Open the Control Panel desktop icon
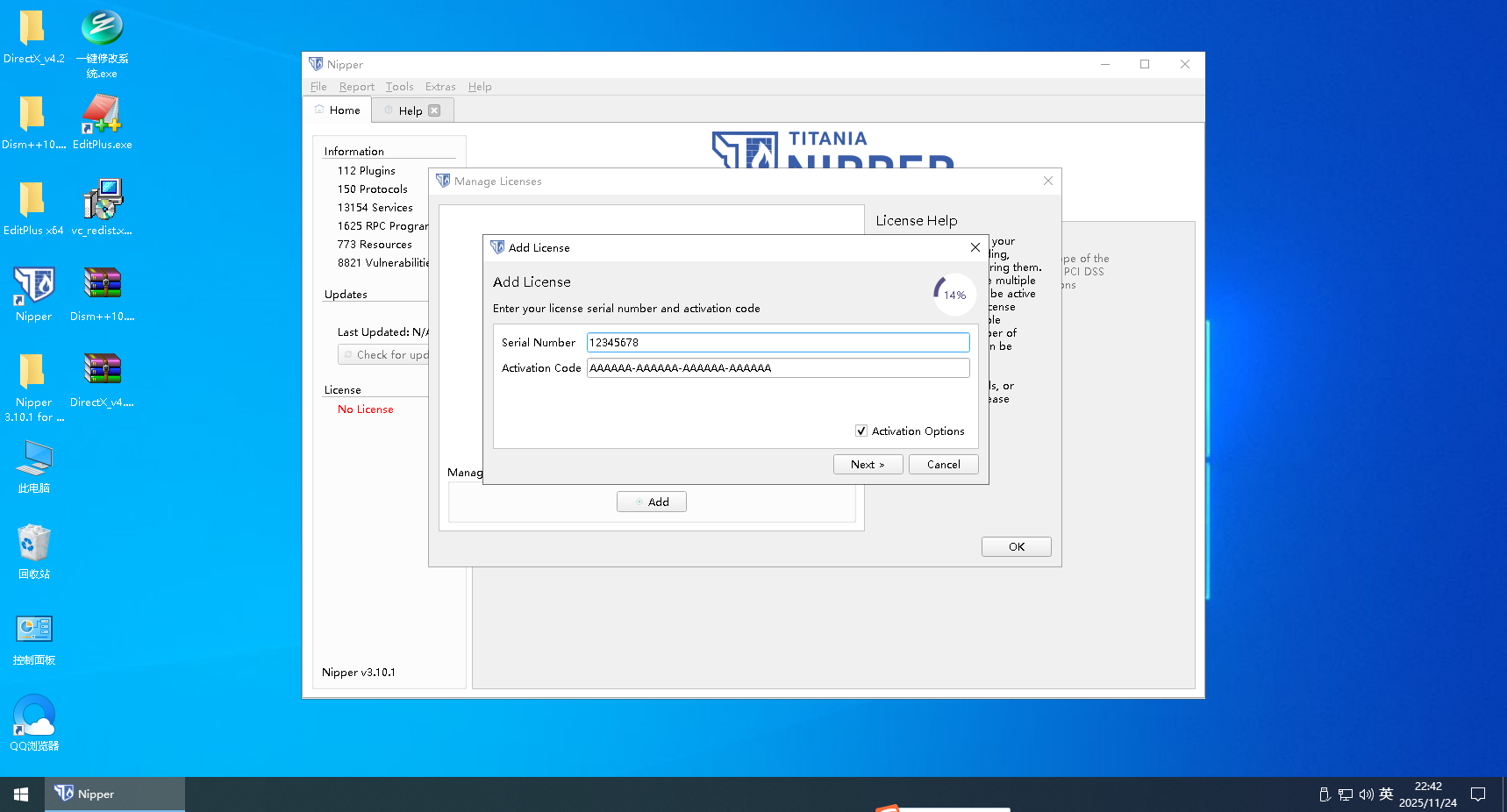This screenshot has height=812, width=1507. click(33, 630)
